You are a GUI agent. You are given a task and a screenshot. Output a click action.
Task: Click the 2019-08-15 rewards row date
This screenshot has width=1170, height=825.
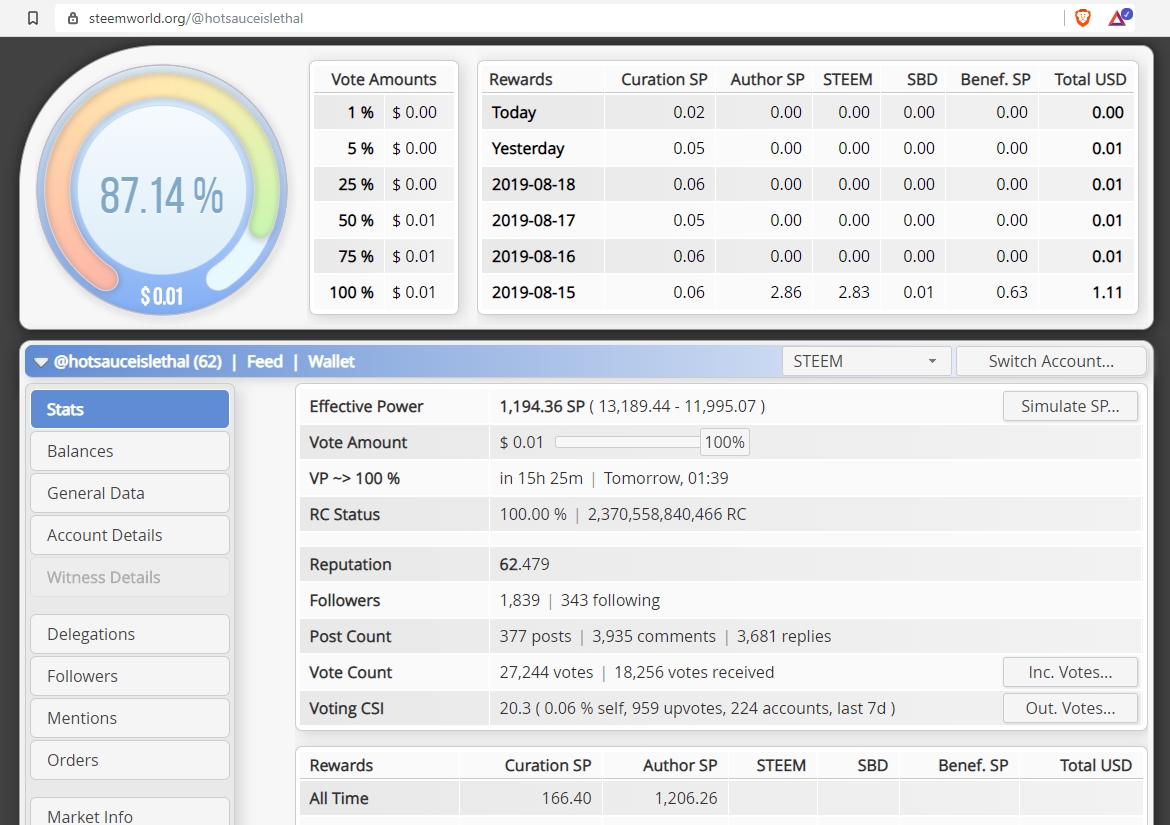[534, 292]
